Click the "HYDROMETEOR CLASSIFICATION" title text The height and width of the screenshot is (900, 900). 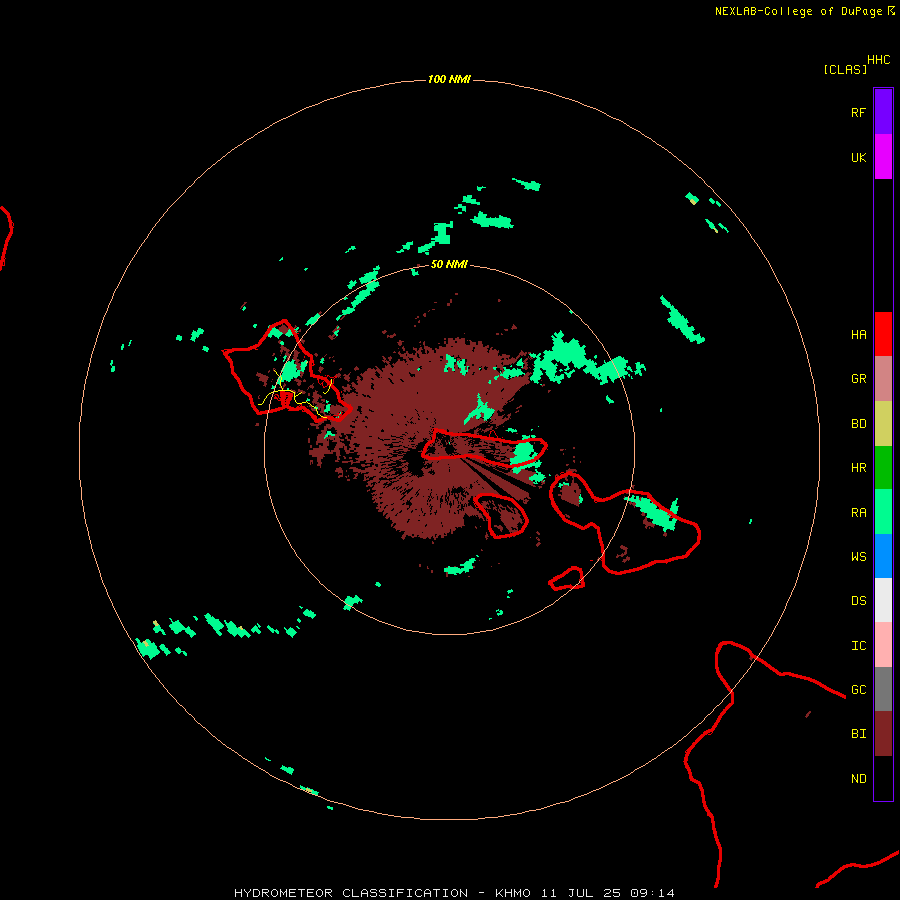point(351,893)
